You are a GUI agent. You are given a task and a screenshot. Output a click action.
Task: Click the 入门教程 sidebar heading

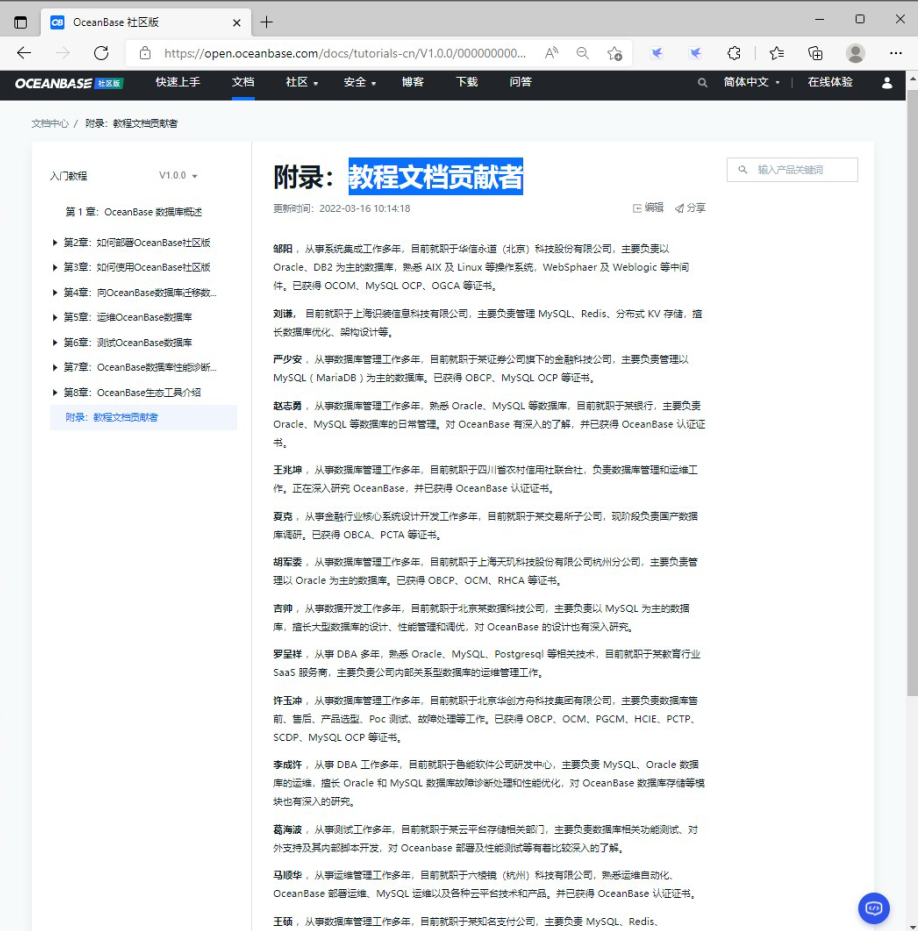click(x=68, y=176)
